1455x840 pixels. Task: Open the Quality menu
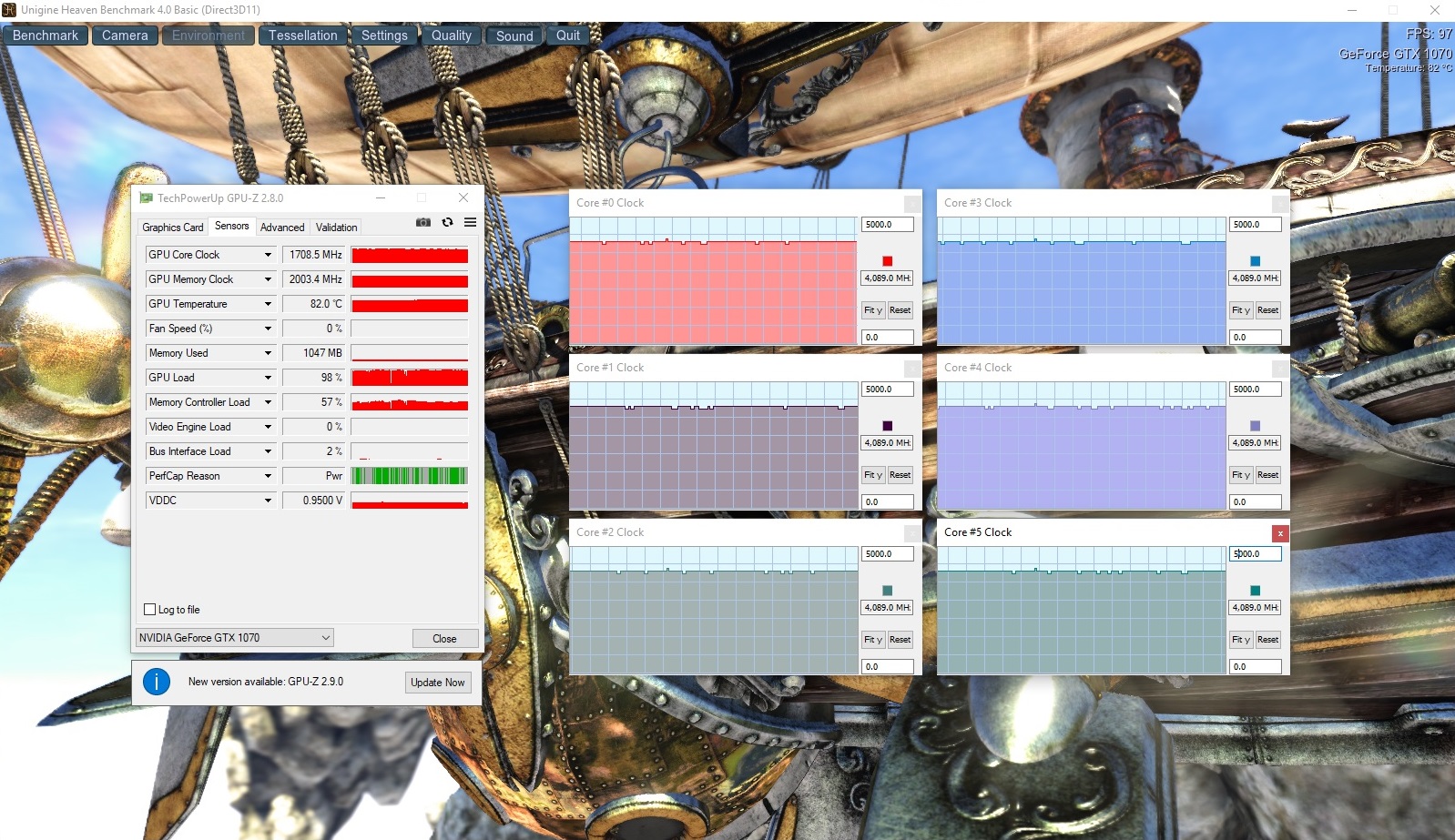[x=452, y=35]
